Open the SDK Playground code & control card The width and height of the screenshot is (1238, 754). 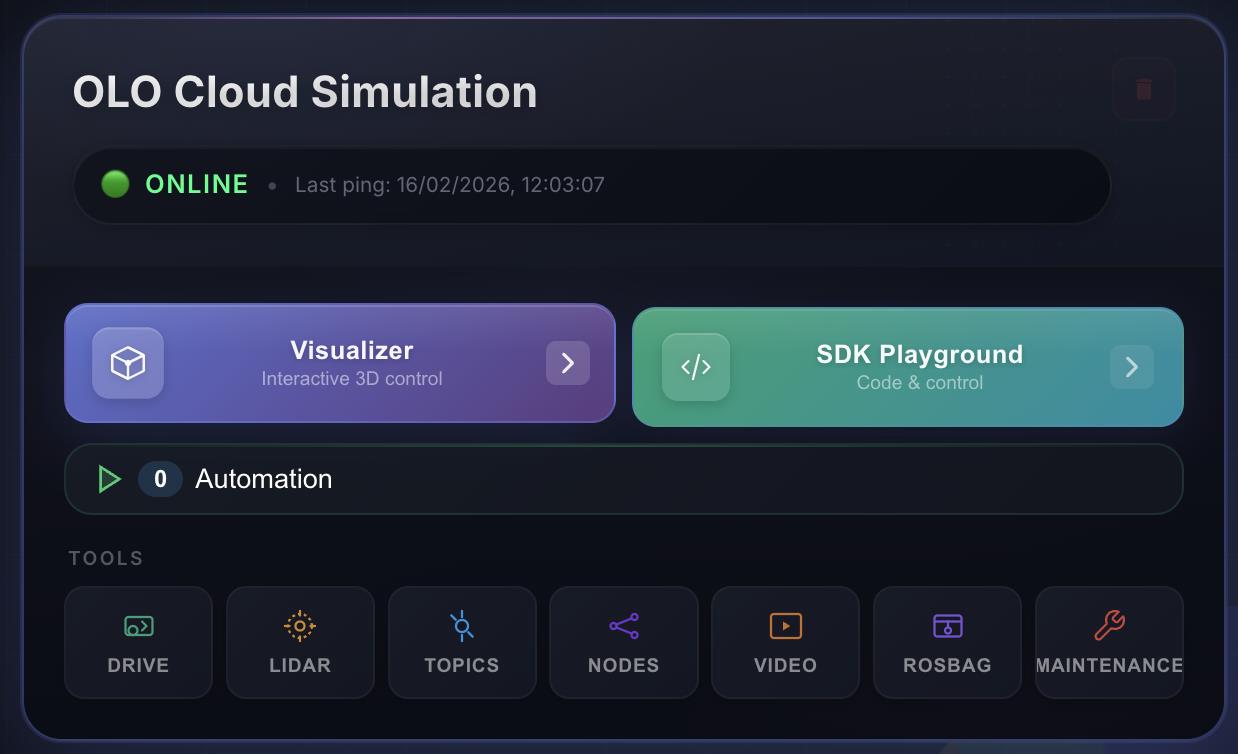(908, 367)
